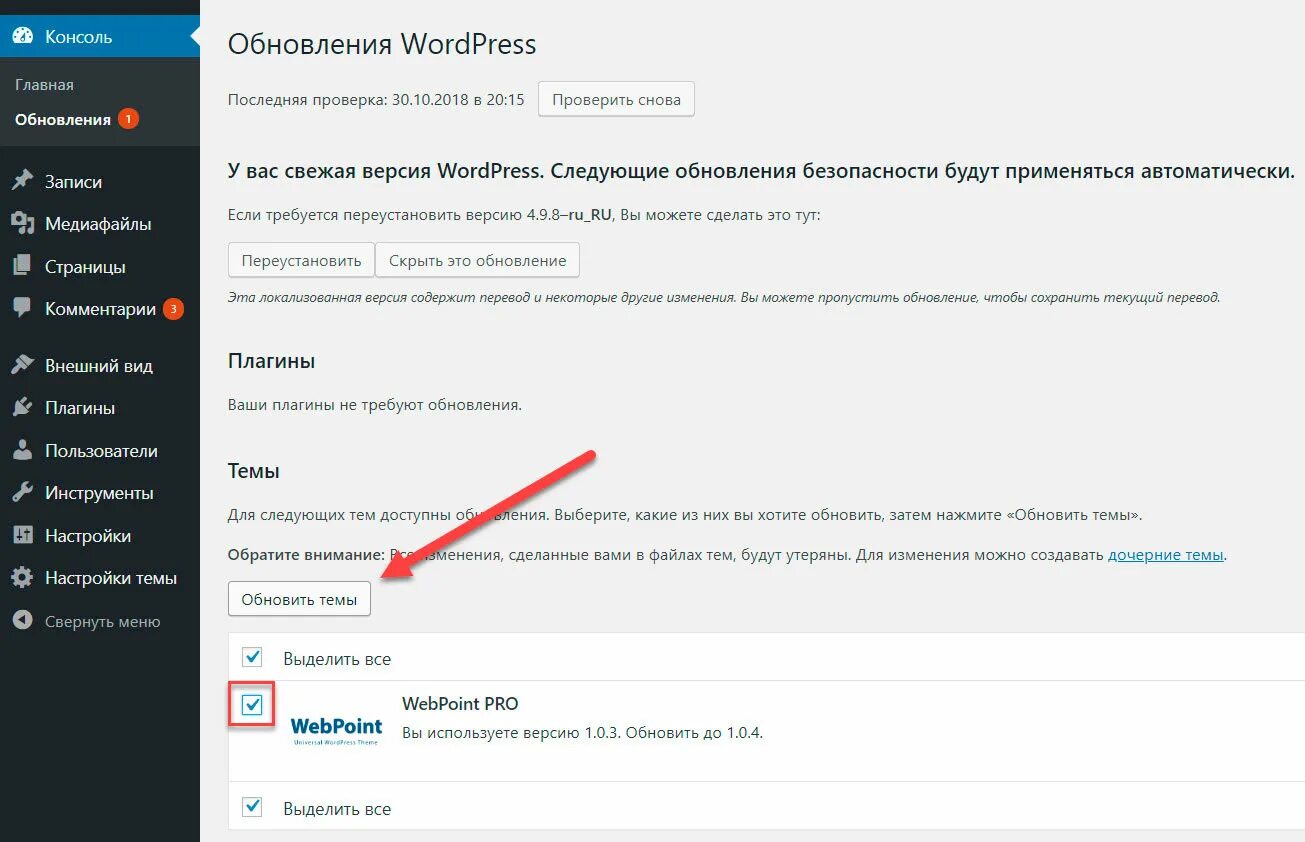Screen dimensions: 1305x842
Task: Toggle the top Выделить все checkbox
Action: pos(252,658)
